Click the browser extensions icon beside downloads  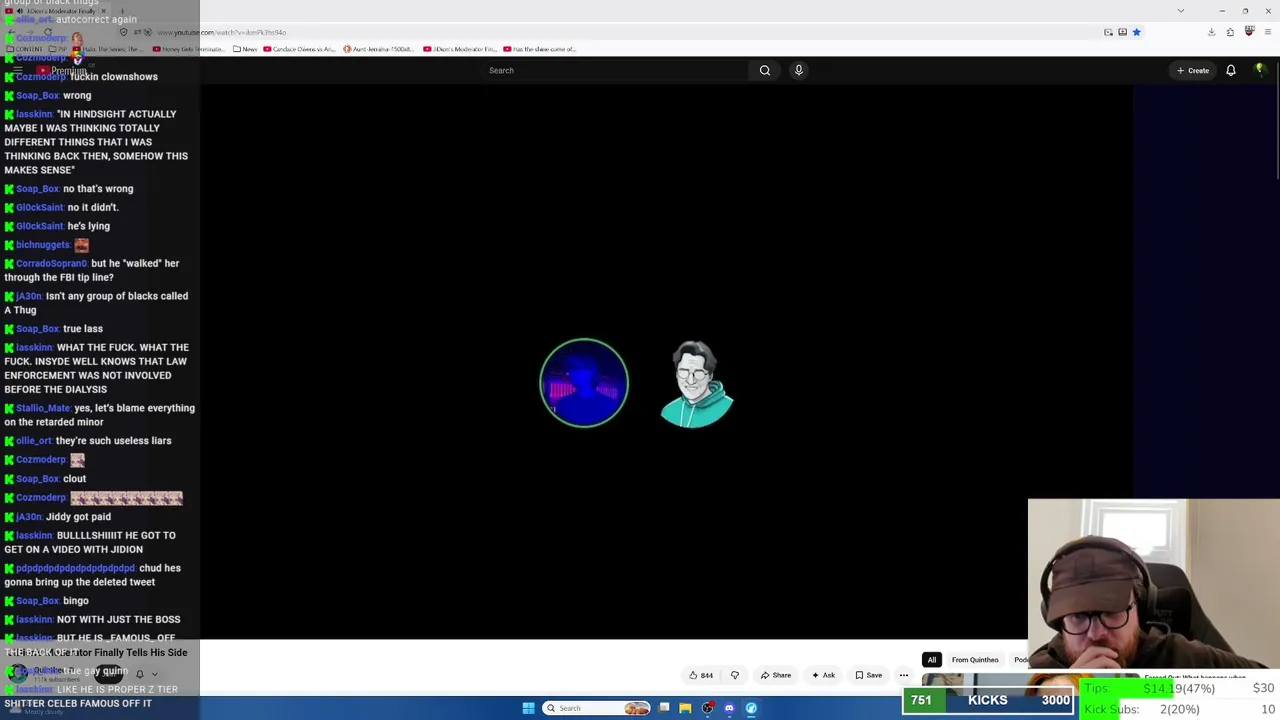coord(1230,32)
